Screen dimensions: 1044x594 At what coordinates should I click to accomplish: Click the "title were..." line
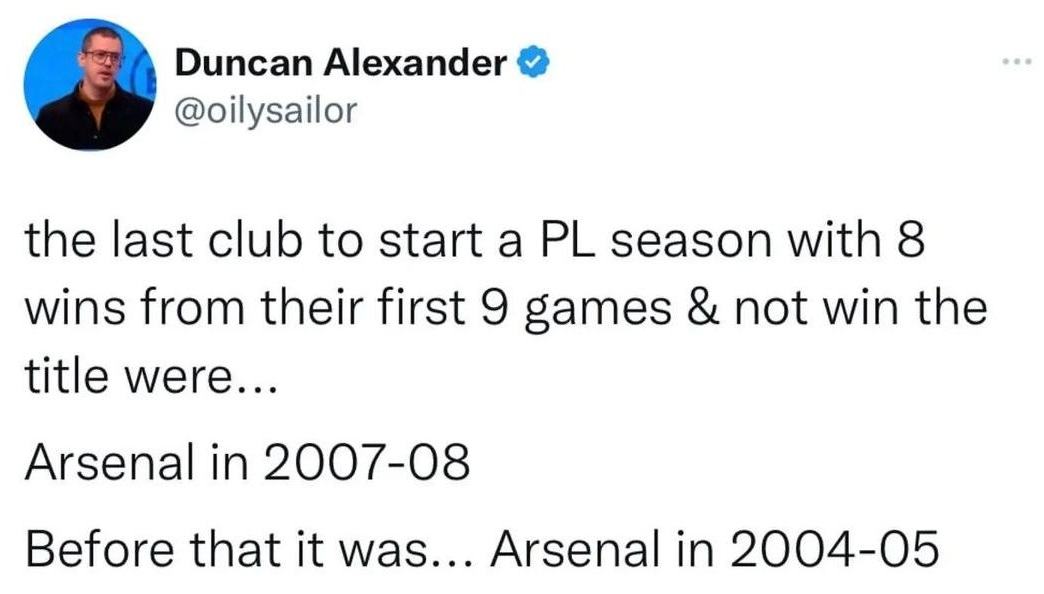click(x=150, y=376)
